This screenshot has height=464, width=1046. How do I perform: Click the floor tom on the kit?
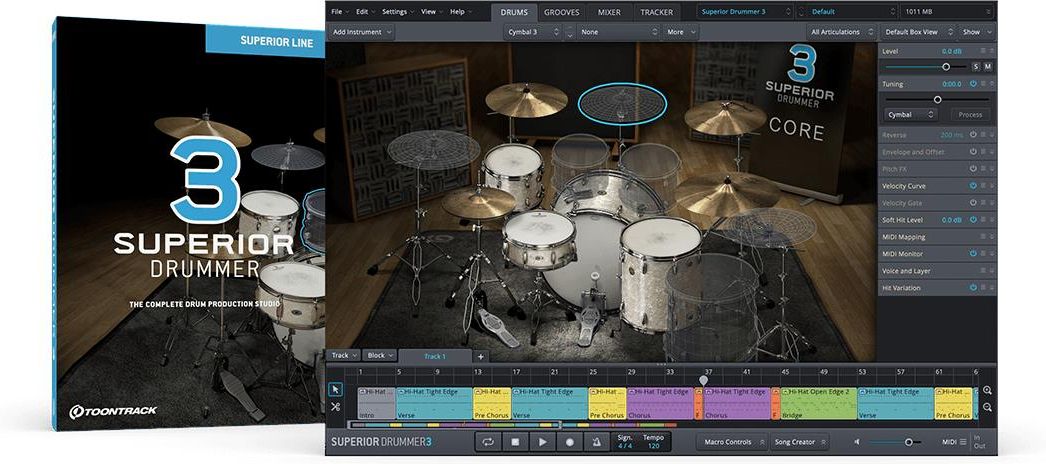coord(660,273)
